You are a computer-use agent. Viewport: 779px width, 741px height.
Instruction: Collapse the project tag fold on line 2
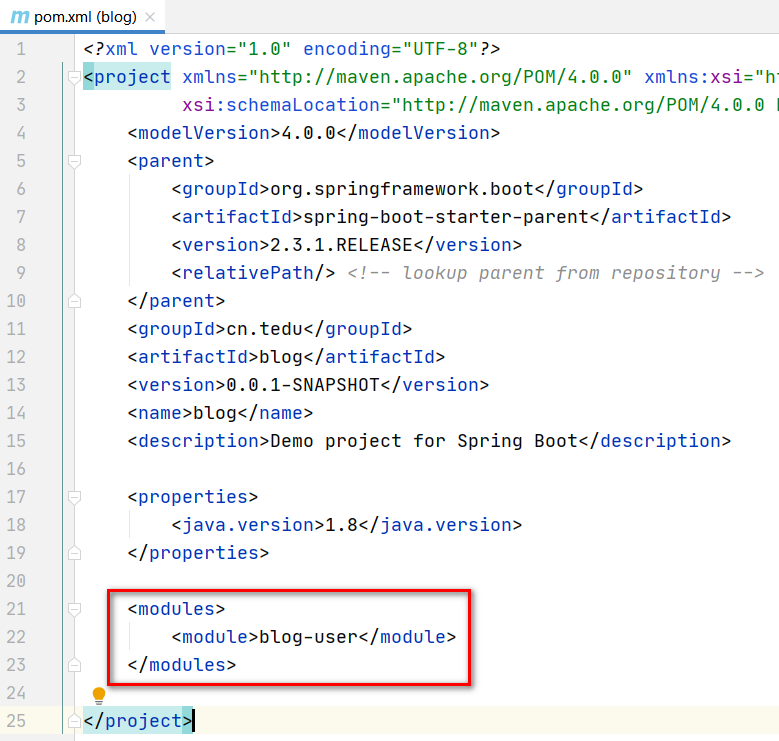(x=75, y=77)
